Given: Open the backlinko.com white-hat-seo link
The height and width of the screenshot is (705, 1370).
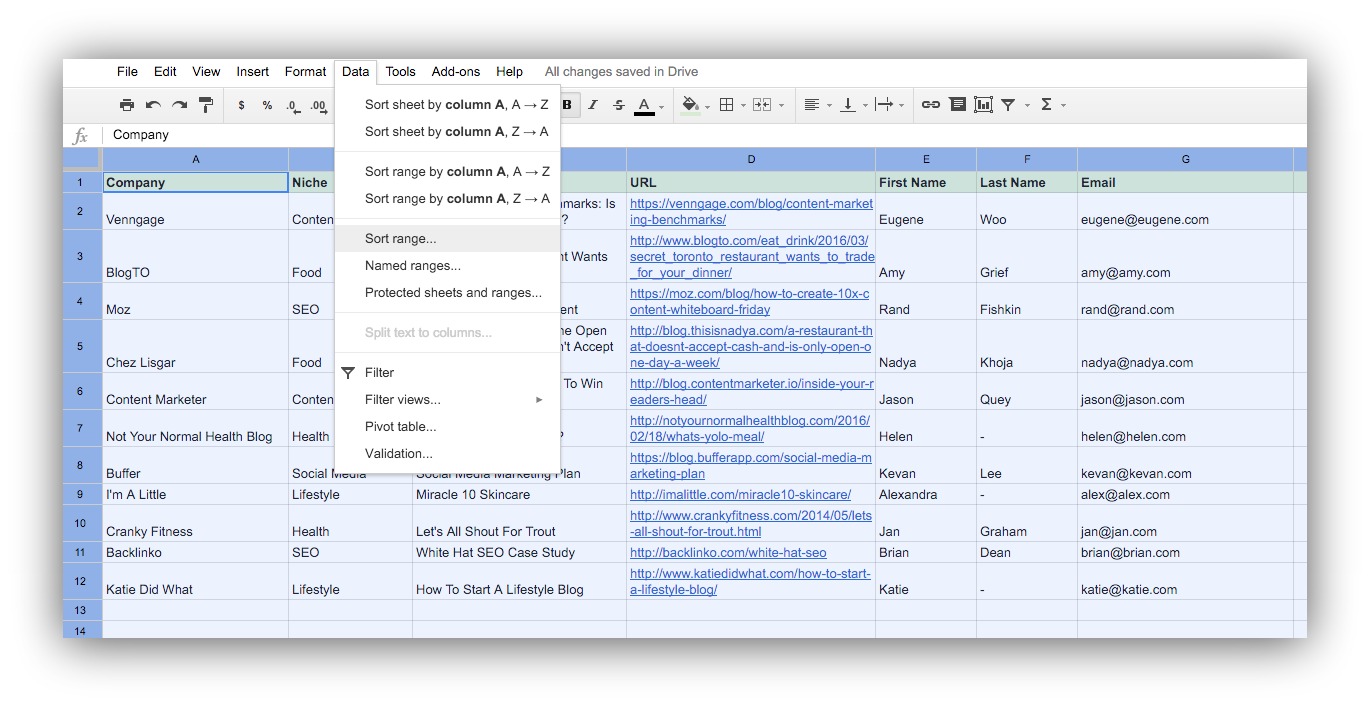Looking at the screenshot, I should [728, 553].
